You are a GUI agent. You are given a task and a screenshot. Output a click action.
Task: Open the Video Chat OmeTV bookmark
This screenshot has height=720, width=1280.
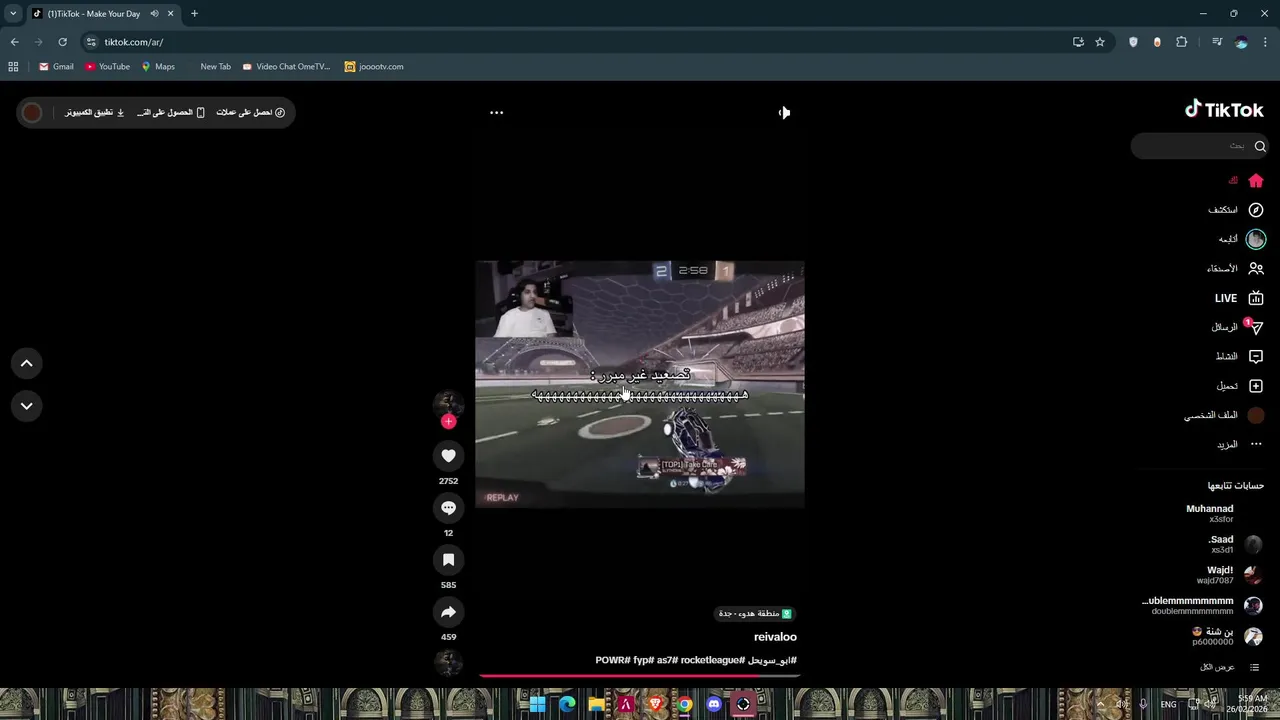[286, 67]
